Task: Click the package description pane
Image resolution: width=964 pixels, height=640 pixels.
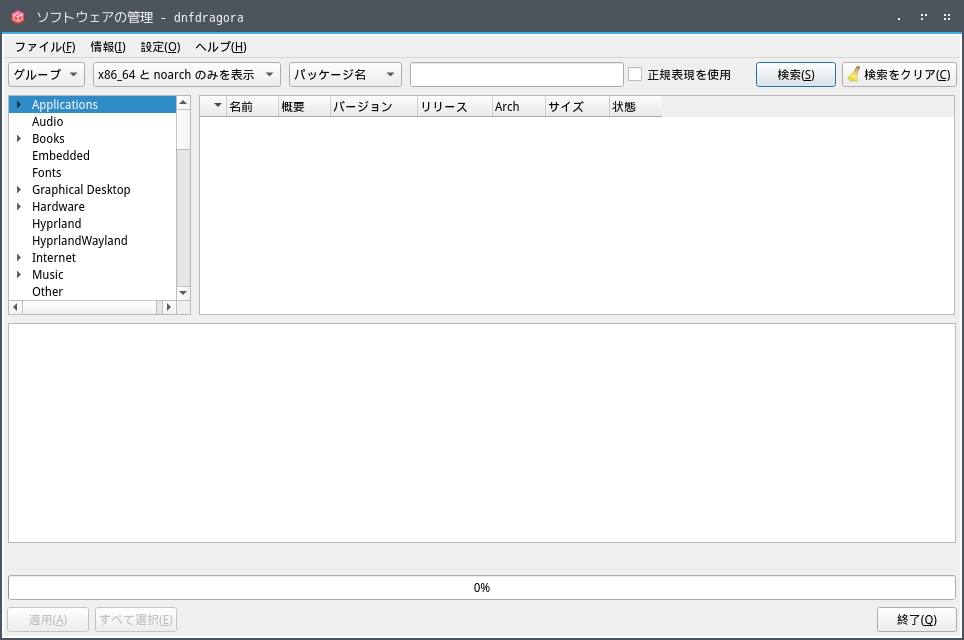Action: [481, 433]
